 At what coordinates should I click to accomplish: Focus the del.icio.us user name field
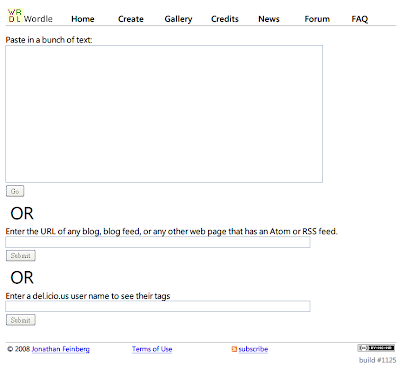coord(158,306)
